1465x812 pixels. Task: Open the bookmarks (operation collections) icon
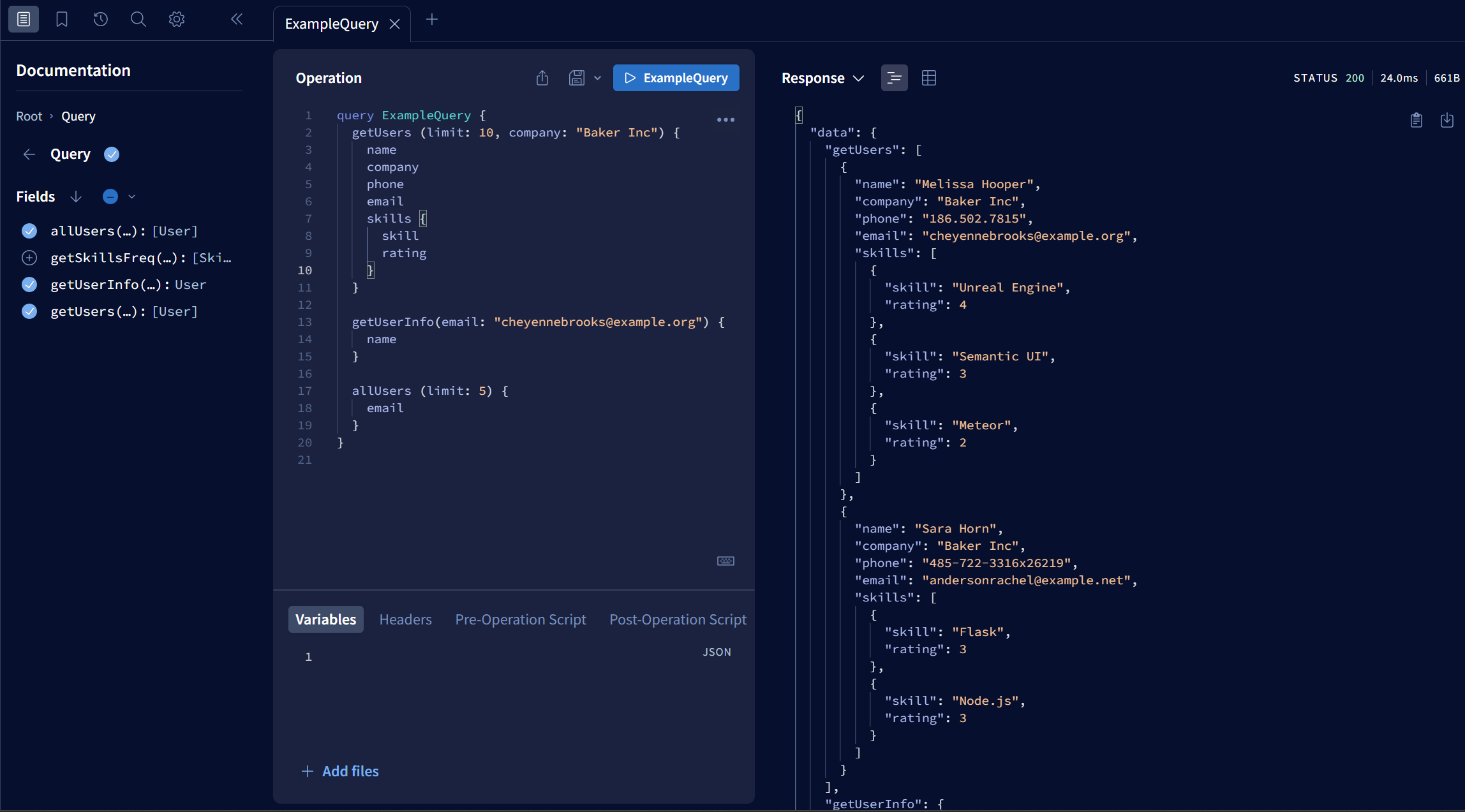point(62,19)
